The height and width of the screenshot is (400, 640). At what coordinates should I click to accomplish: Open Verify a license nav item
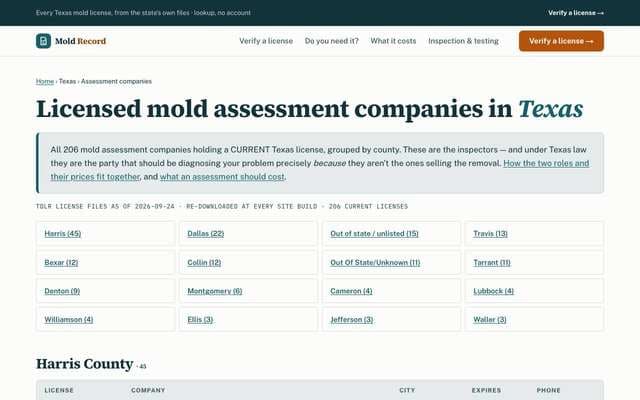[x=266, y=41]
